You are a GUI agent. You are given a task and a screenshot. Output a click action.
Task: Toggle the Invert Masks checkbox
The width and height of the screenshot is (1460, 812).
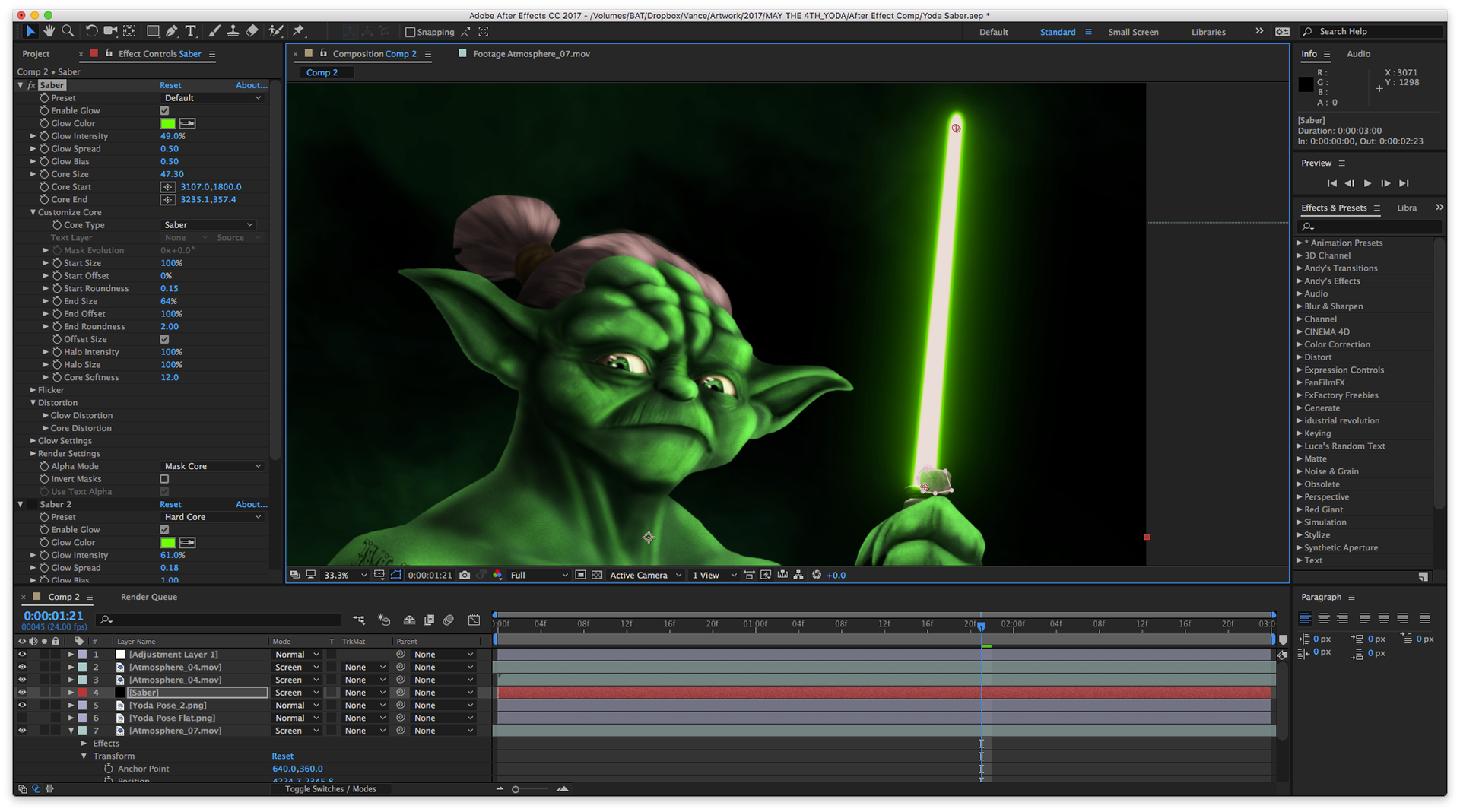pos(164,480)
